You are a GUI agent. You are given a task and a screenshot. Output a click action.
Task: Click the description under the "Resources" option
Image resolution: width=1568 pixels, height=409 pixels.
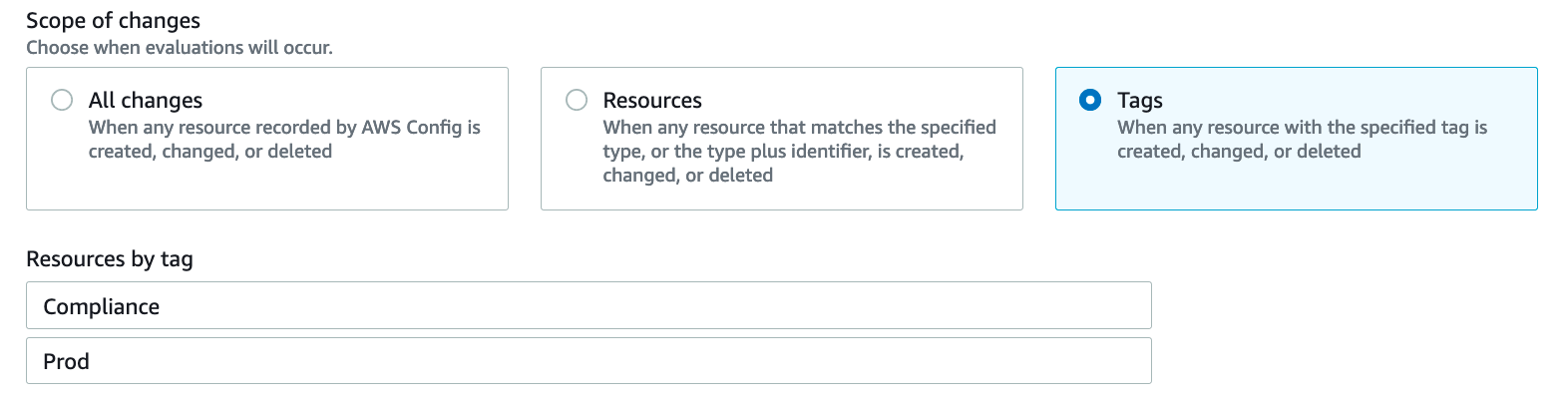[x=798, y=152]
